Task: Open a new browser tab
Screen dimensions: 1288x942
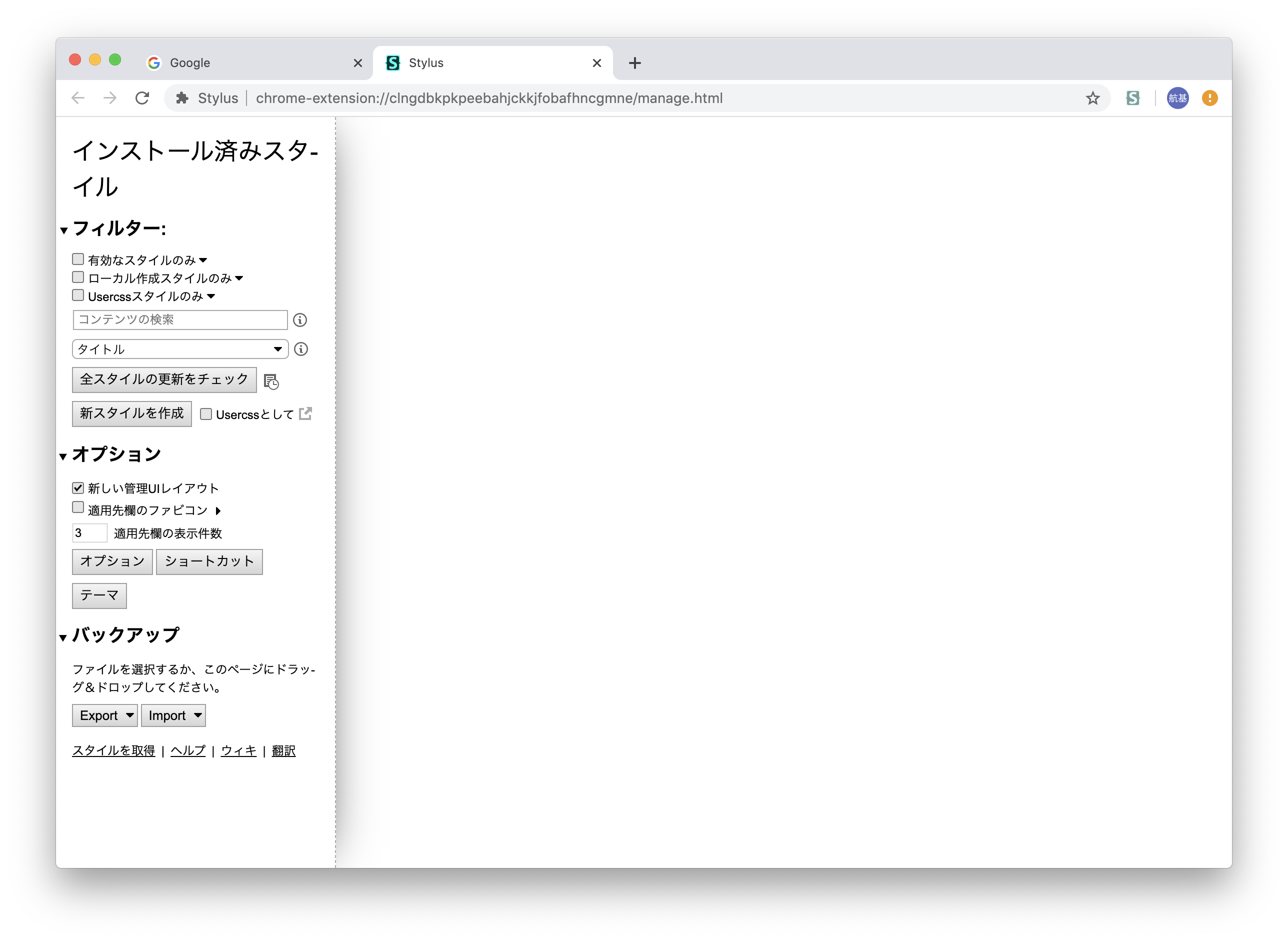Action: point(634,62)
